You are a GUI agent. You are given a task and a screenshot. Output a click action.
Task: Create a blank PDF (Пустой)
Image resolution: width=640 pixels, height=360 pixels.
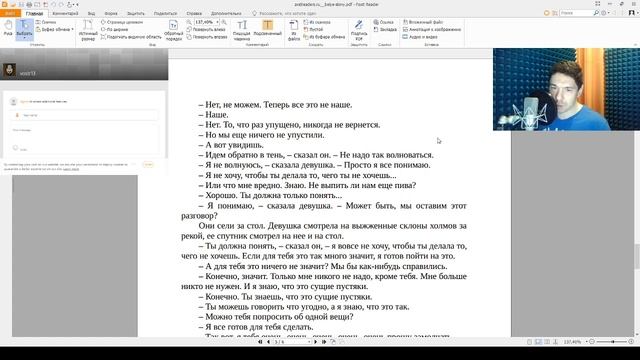(313, 29)
